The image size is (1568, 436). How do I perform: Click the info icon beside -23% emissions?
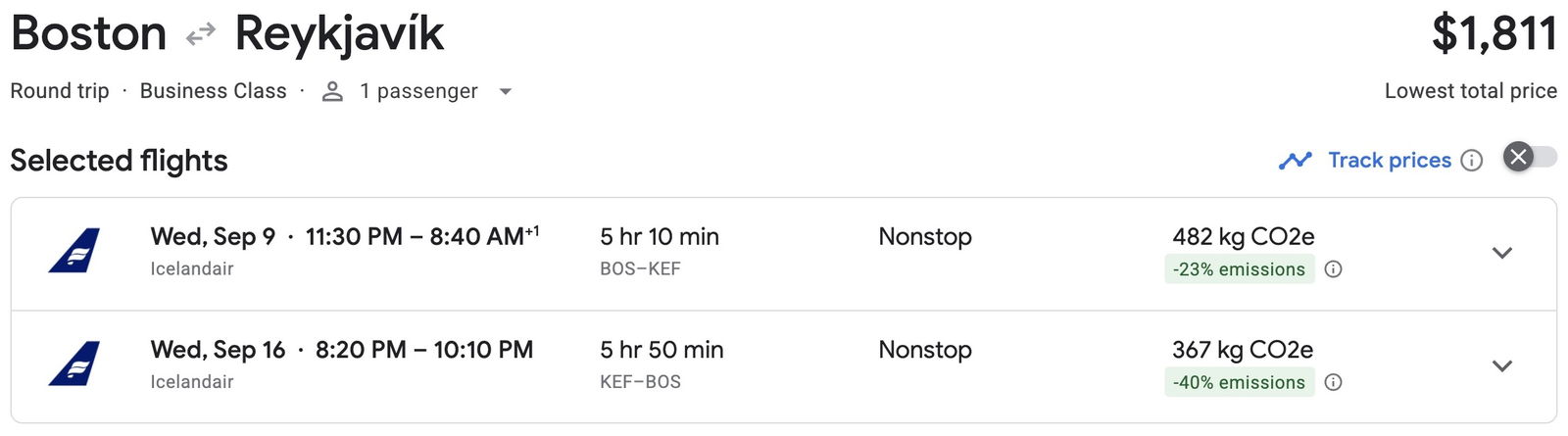tap(1333, 269)
